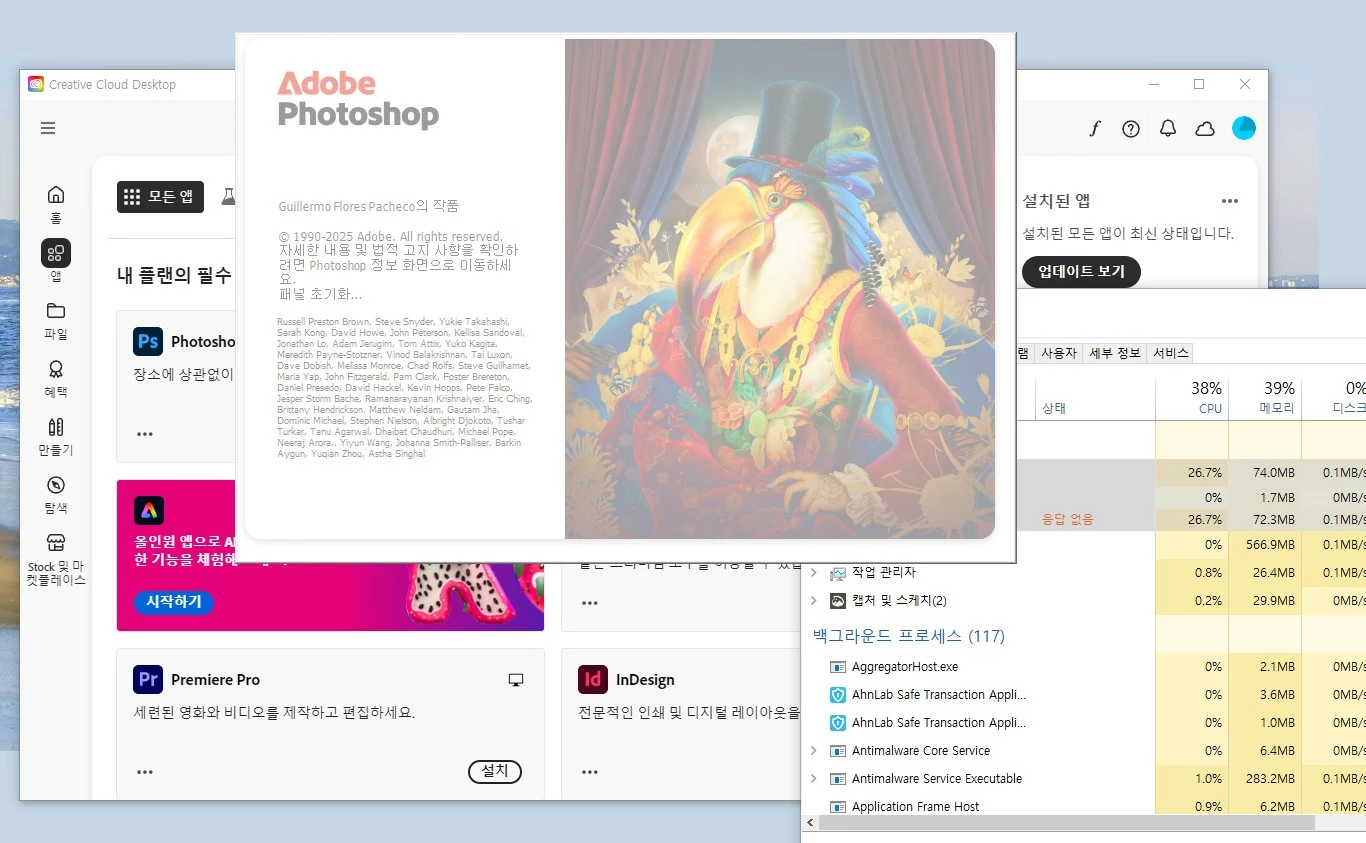Open the notifications bell

(1168, 128)
